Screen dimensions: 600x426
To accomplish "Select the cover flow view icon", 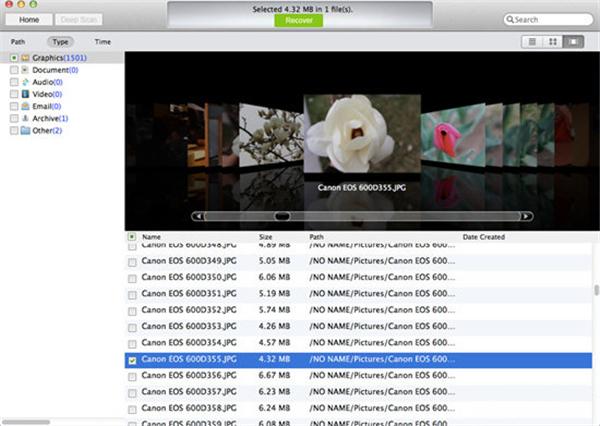I will click(573, 42).
